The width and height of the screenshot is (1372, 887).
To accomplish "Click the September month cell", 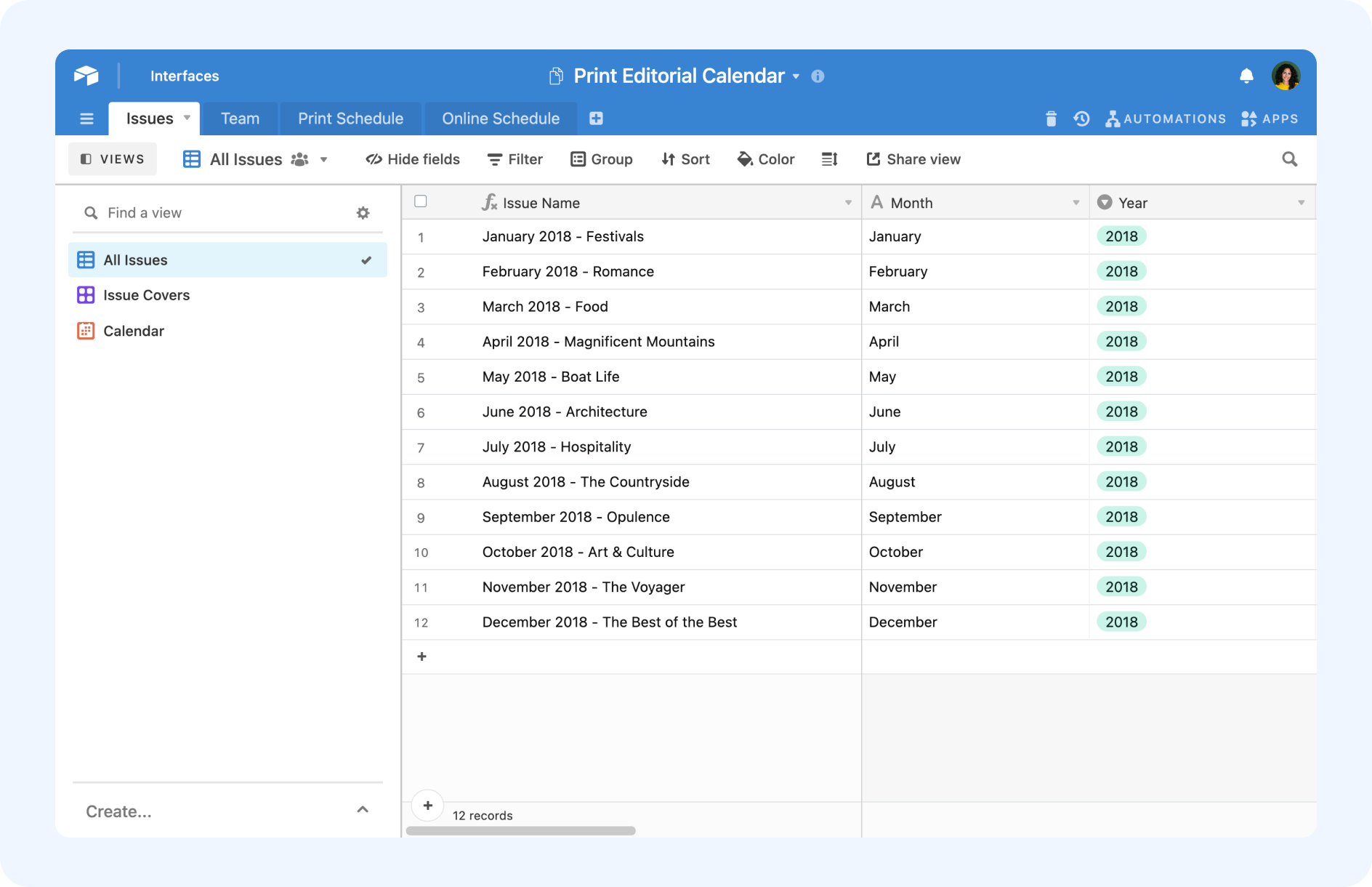I will [975, 517].
